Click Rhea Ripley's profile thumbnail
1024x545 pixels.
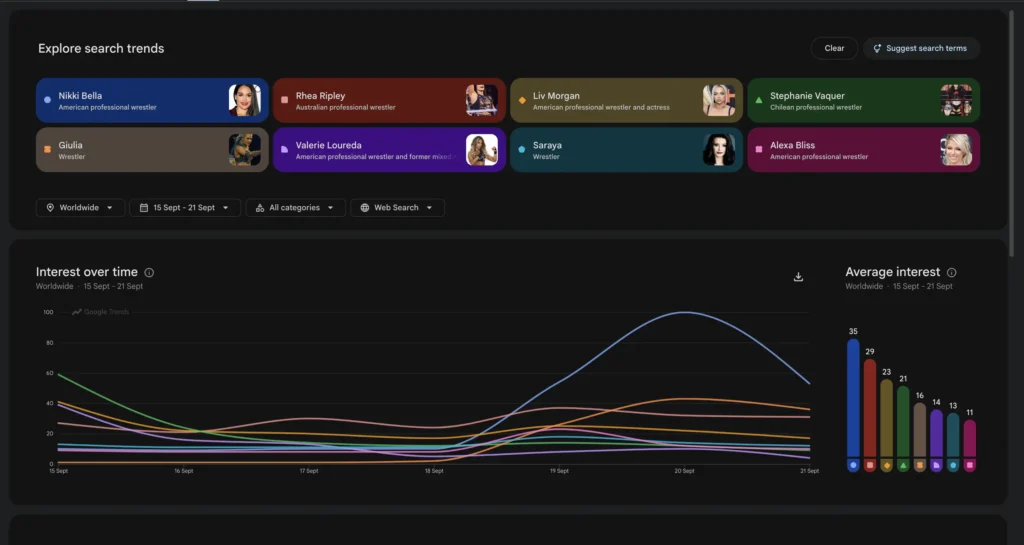tap(482, 101)
